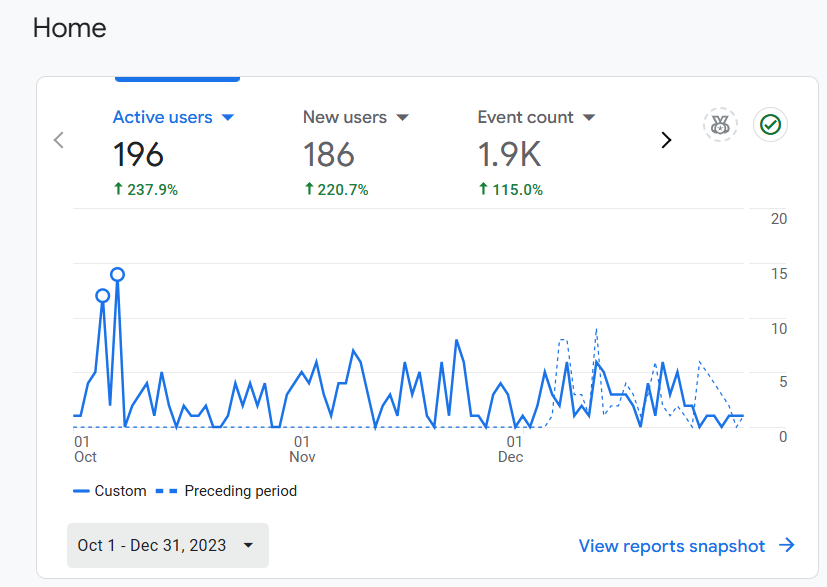Click the 15 y-axis label
827x587 pixels.
[x=779, y=274]
